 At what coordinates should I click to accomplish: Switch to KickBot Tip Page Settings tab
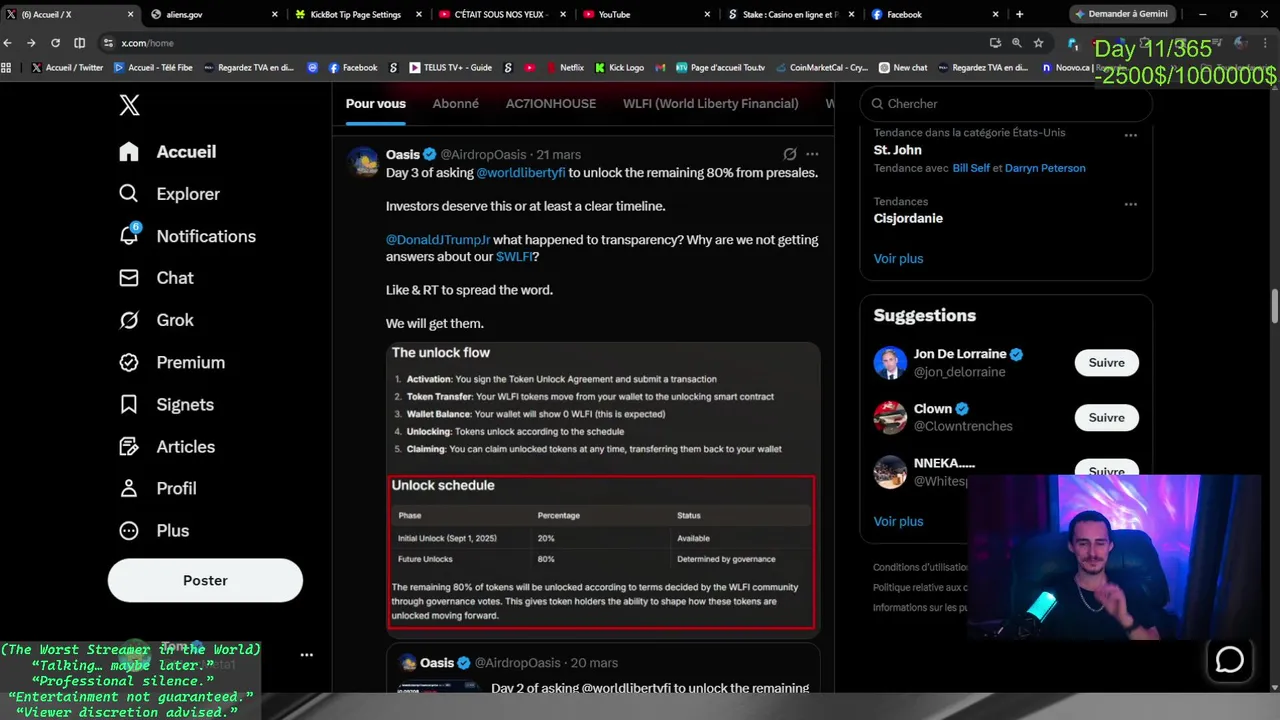tap(358, 14)
